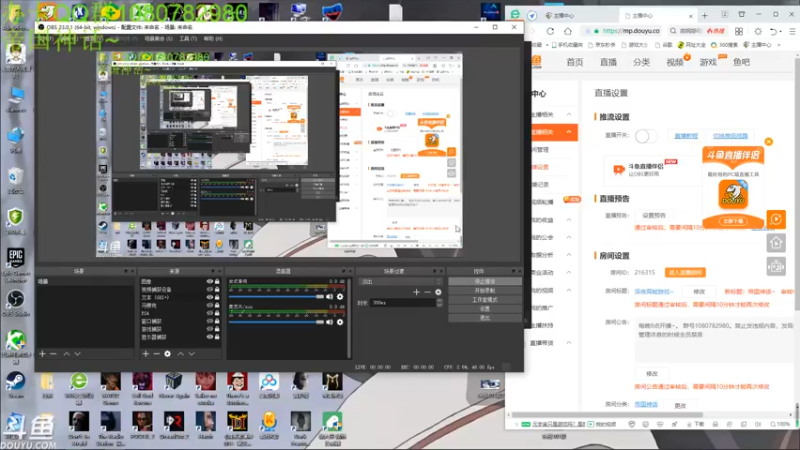The image size is (800, 450).
Task: Expand 直播带货 sidebar section
Action: coord(569,343)
